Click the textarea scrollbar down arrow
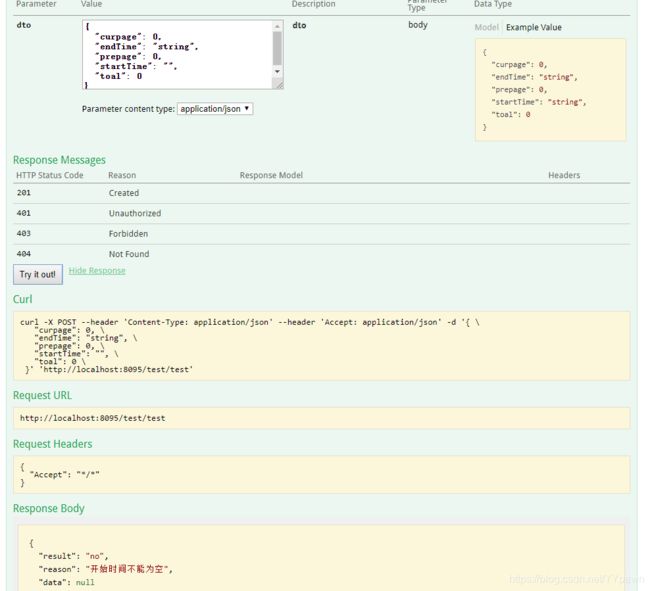This screenshot has height=591, width=650. 277,72
